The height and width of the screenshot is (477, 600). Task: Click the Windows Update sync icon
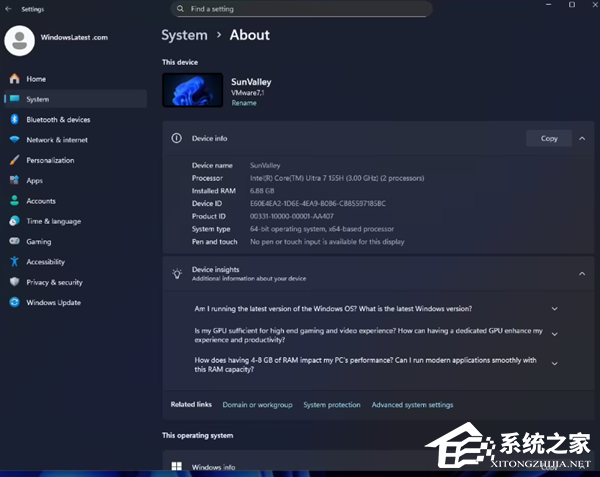pos(15,302)
